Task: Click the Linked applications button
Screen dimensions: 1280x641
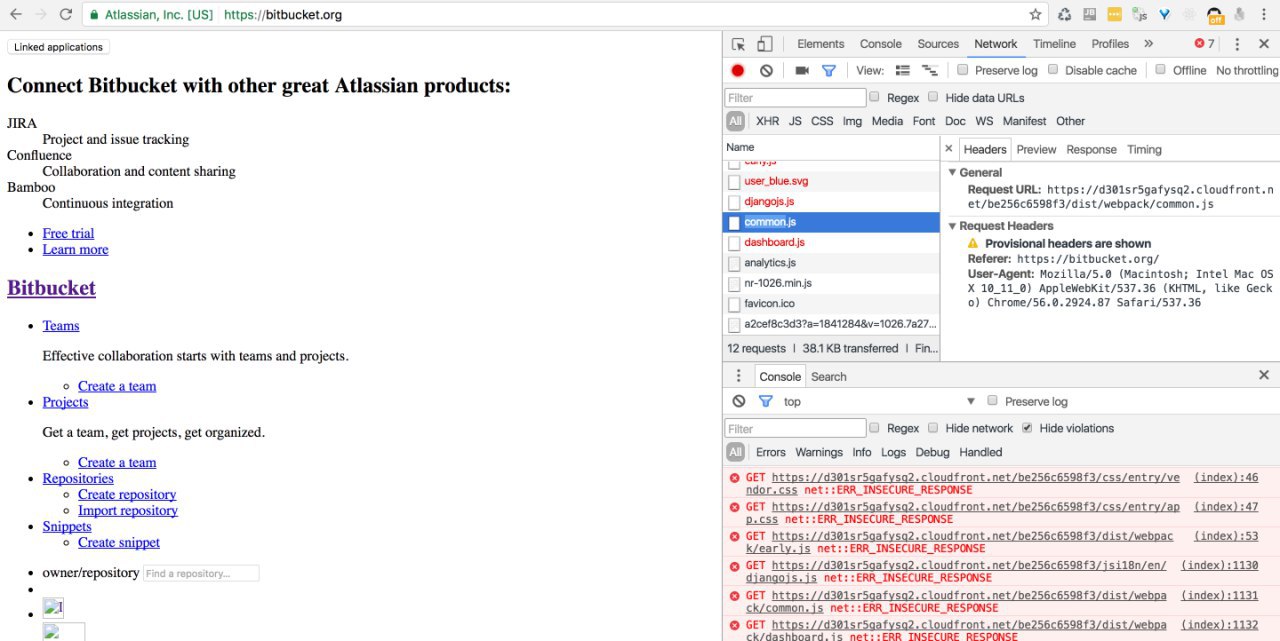Action: (58, 47)
